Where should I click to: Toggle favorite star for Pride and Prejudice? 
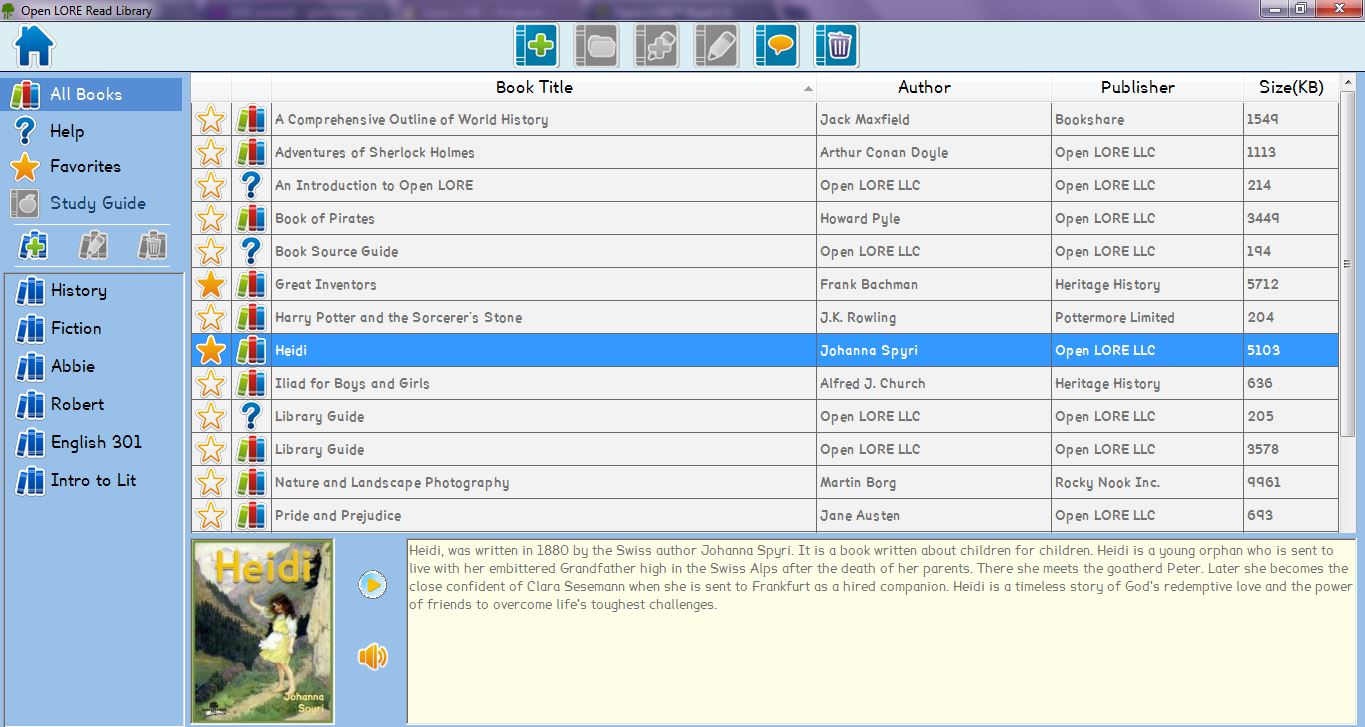211,515
